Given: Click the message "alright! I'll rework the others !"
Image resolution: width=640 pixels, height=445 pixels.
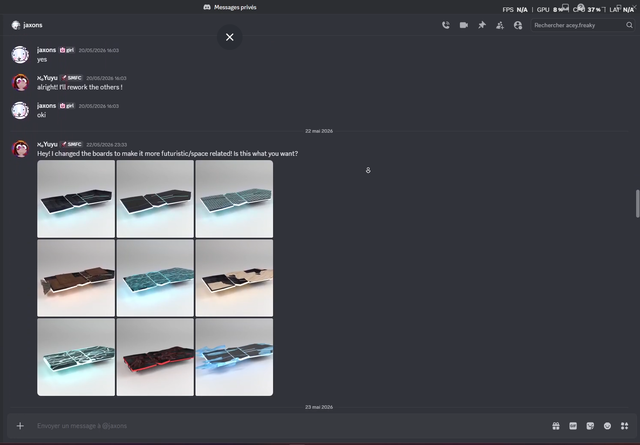Looking at the screenshot, I should pos(80,87).
